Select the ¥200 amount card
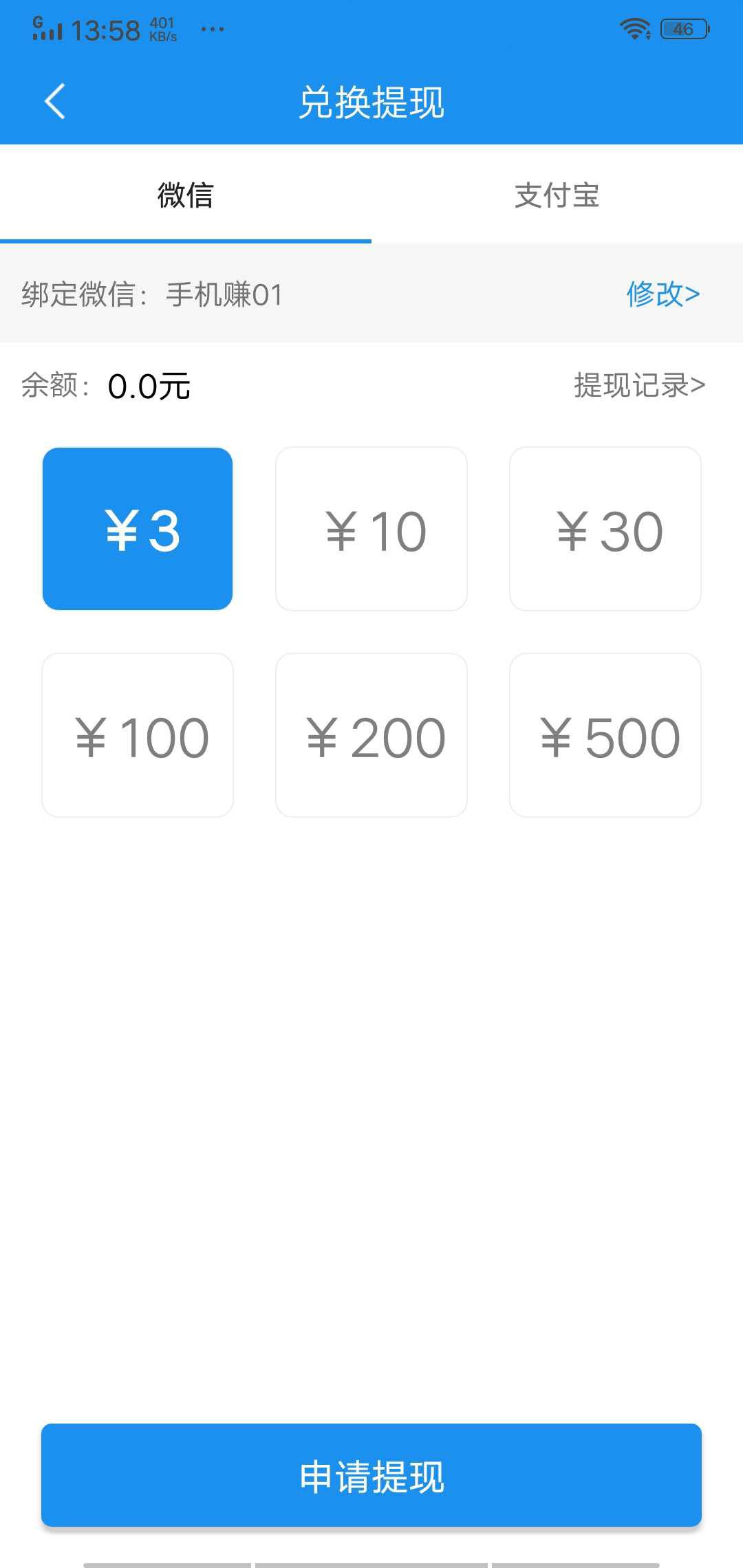This screenshot has width=743, height=1568. 371,736
